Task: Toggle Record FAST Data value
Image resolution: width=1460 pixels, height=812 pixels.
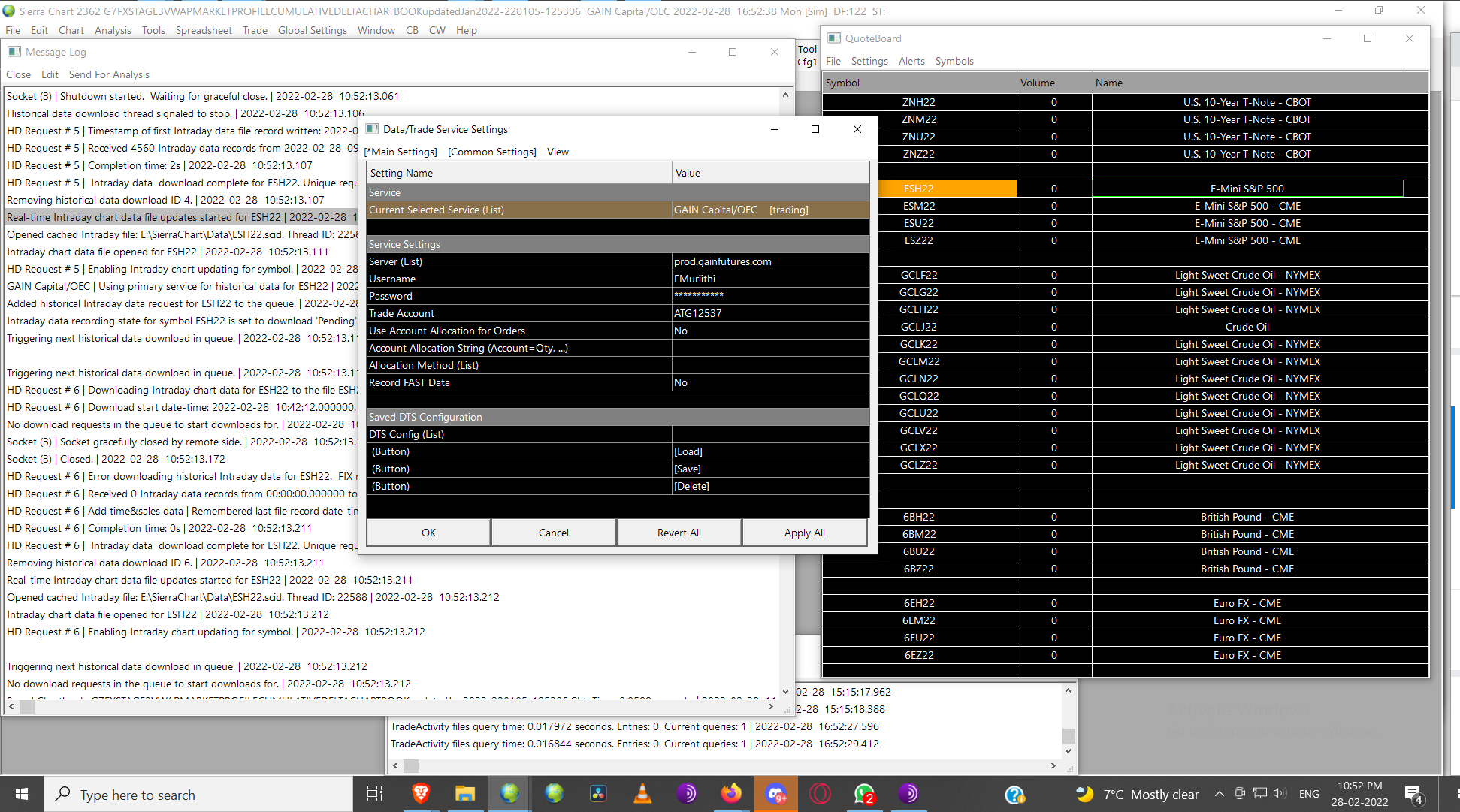Action: (x=769, y=382)
